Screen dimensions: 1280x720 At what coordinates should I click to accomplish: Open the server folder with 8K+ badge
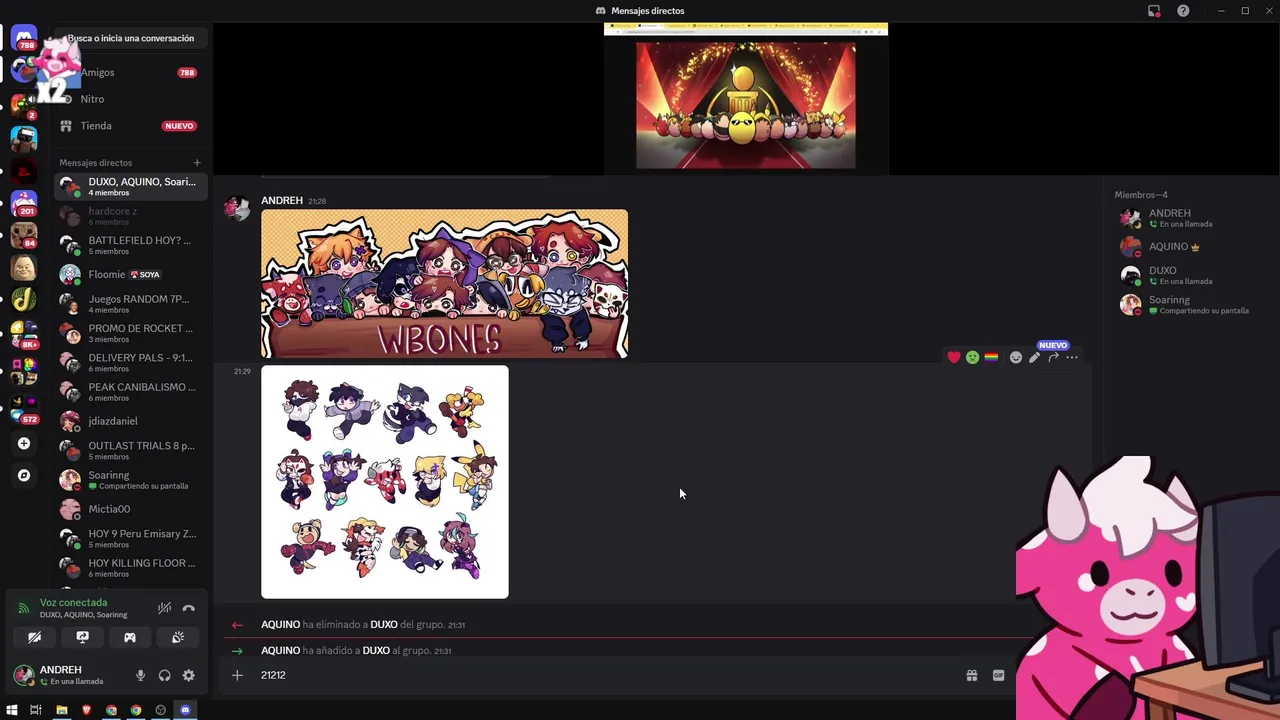(x=24, y=334)
